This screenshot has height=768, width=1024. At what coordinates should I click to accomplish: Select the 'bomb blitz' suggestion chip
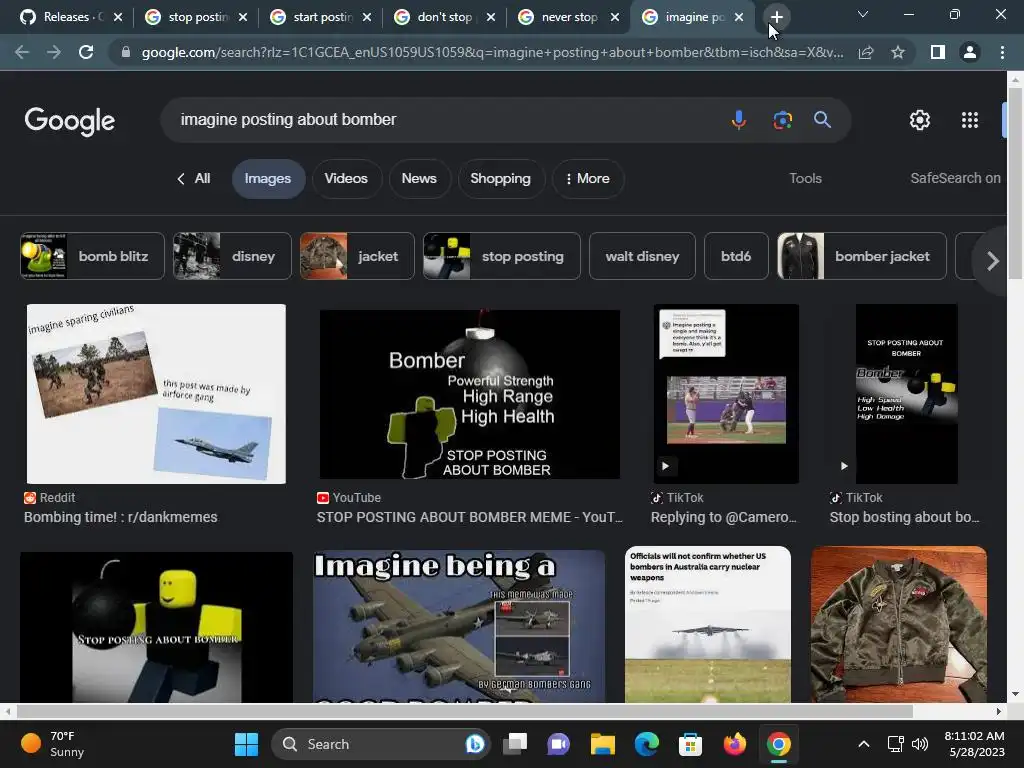click(x=92, y=256)
